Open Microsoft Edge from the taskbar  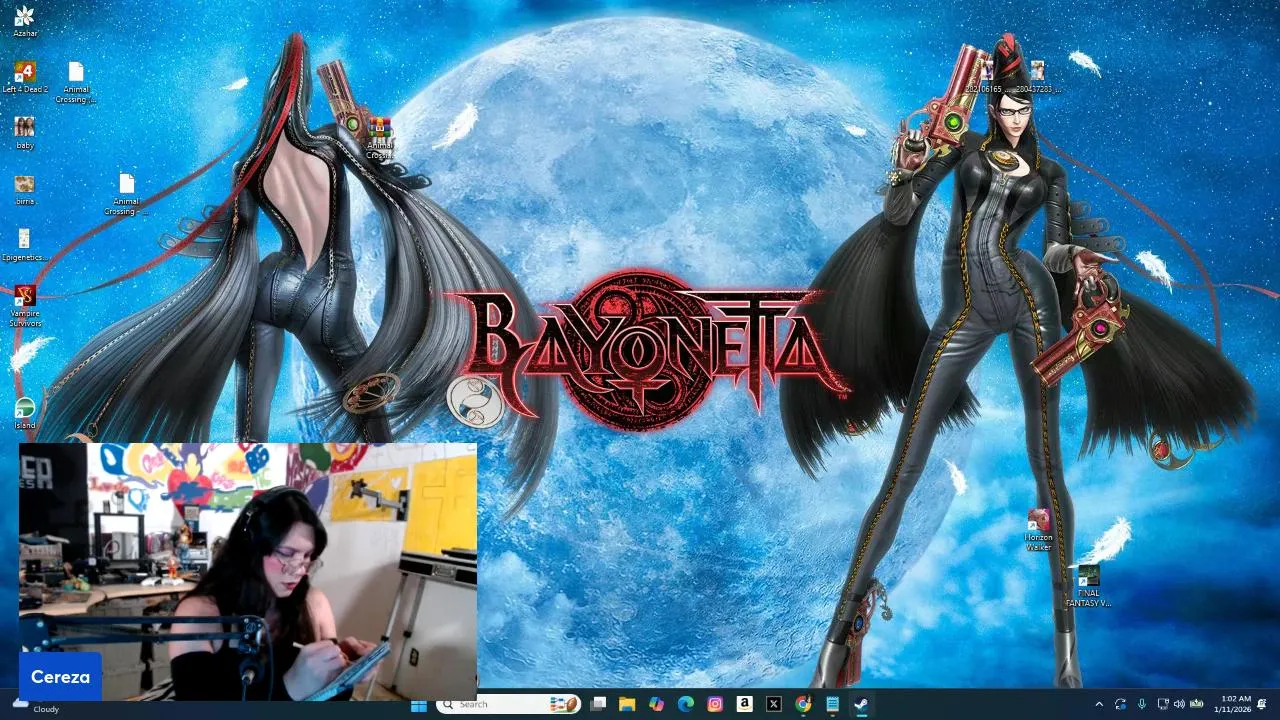[x=686, y=704]
